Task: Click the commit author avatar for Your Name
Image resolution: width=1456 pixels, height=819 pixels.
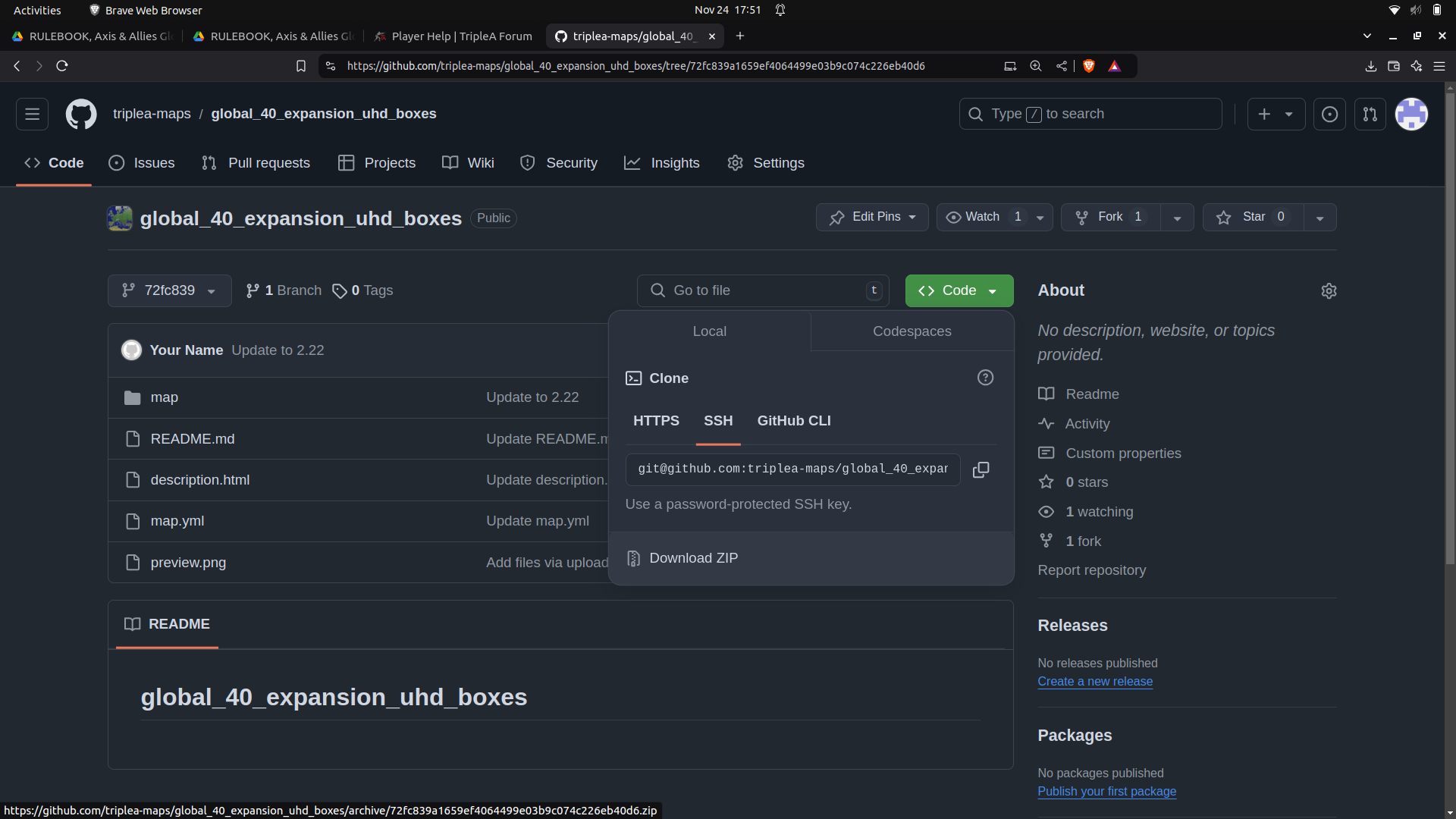Action: [132, 350]
